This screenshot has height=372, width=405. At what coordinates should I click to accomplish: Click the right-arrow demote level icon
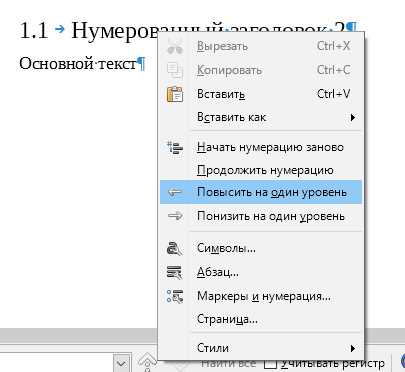point(175,216)
